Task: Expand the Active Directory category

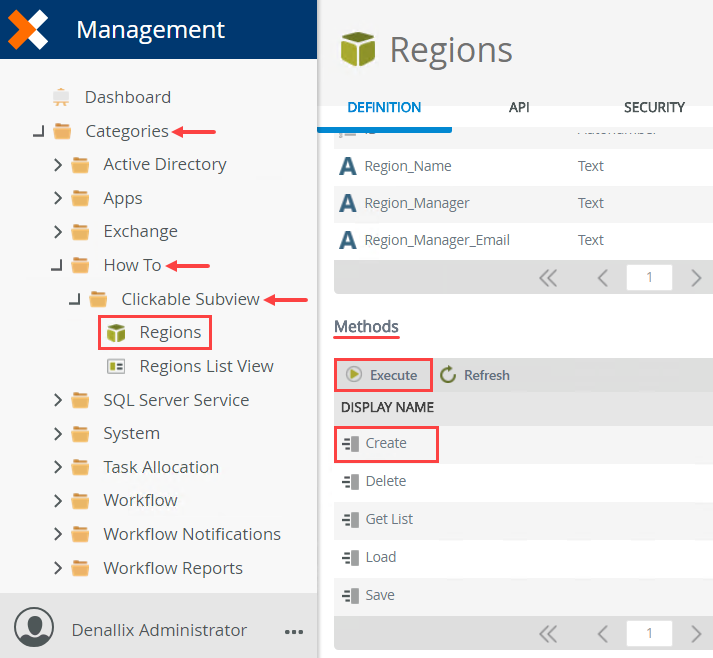Action: [x=58, y=165]
